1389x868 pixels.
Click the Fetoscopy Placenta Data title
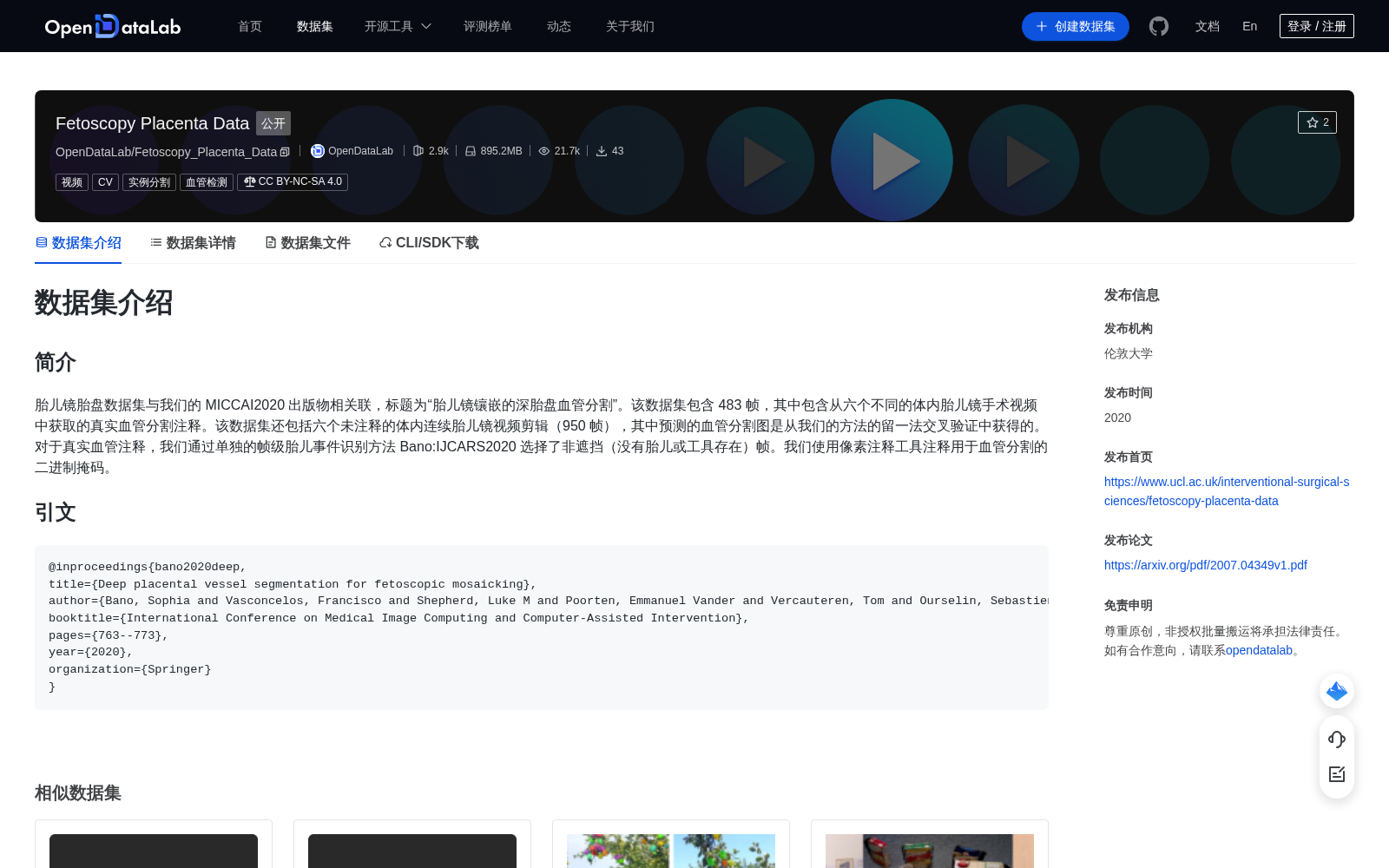(152, 123)
